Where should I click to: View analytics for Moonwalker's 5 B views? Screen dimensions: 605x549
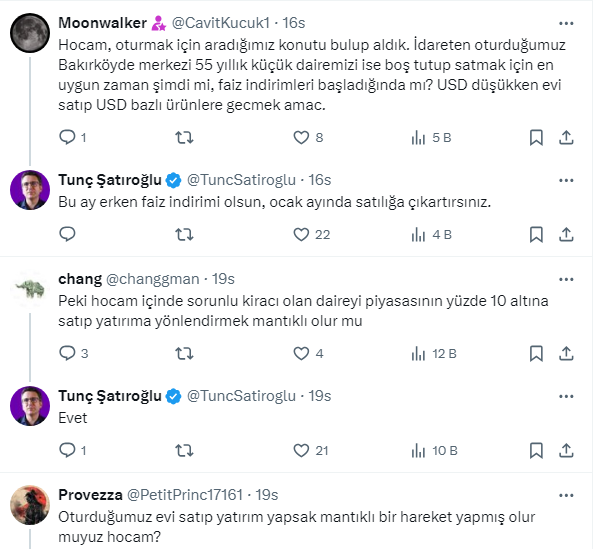tap(418, 138)
